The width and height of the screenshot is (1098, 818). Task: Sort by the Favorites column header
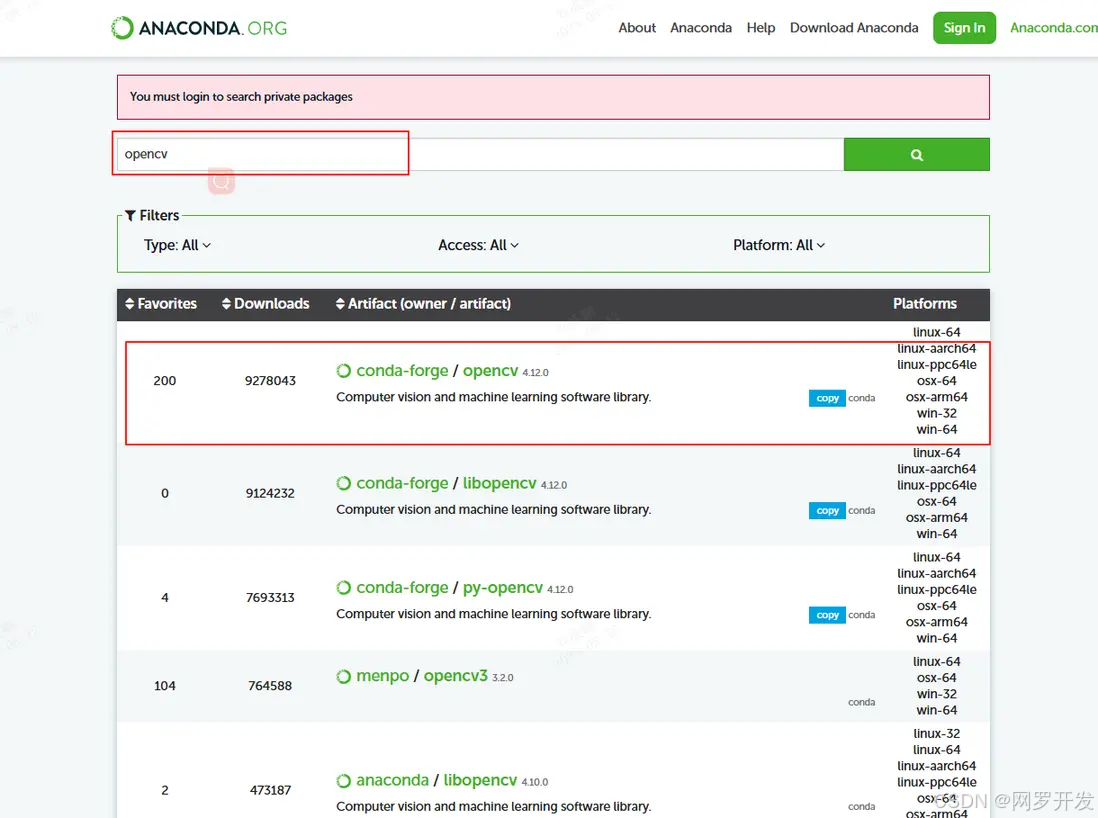[x=167, y=303]
